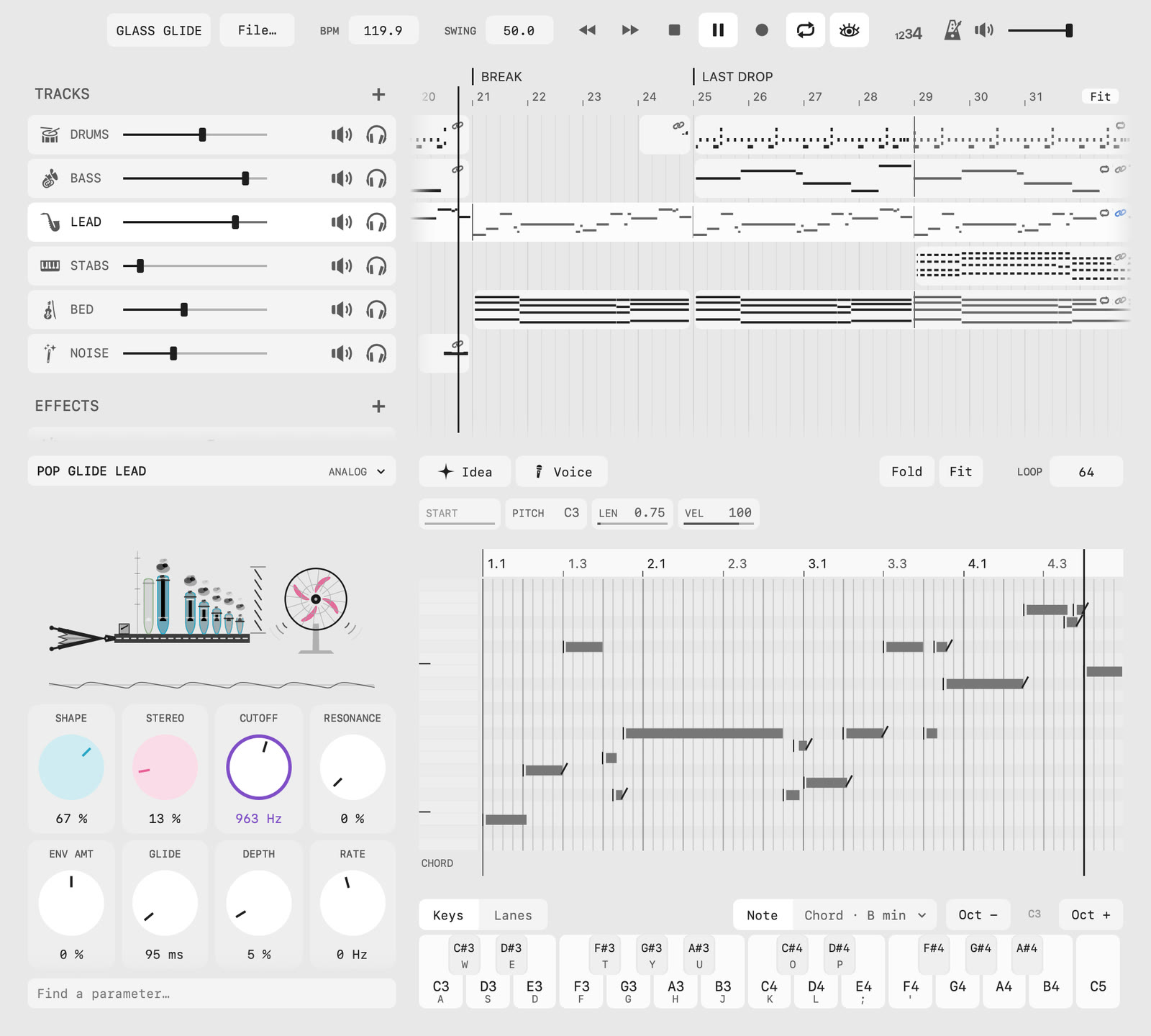
Task: Mute master volume speaker icon
Action: coord(984,30)
